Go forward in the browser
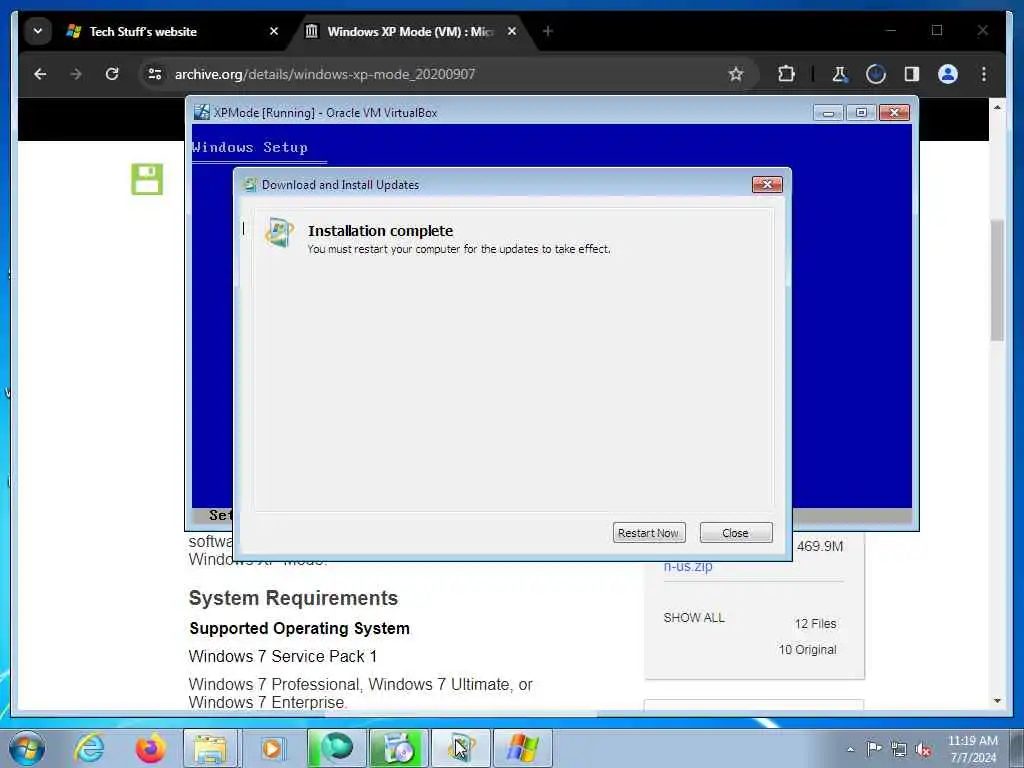This screenshot has height=768, width=1024. point(76,74)
